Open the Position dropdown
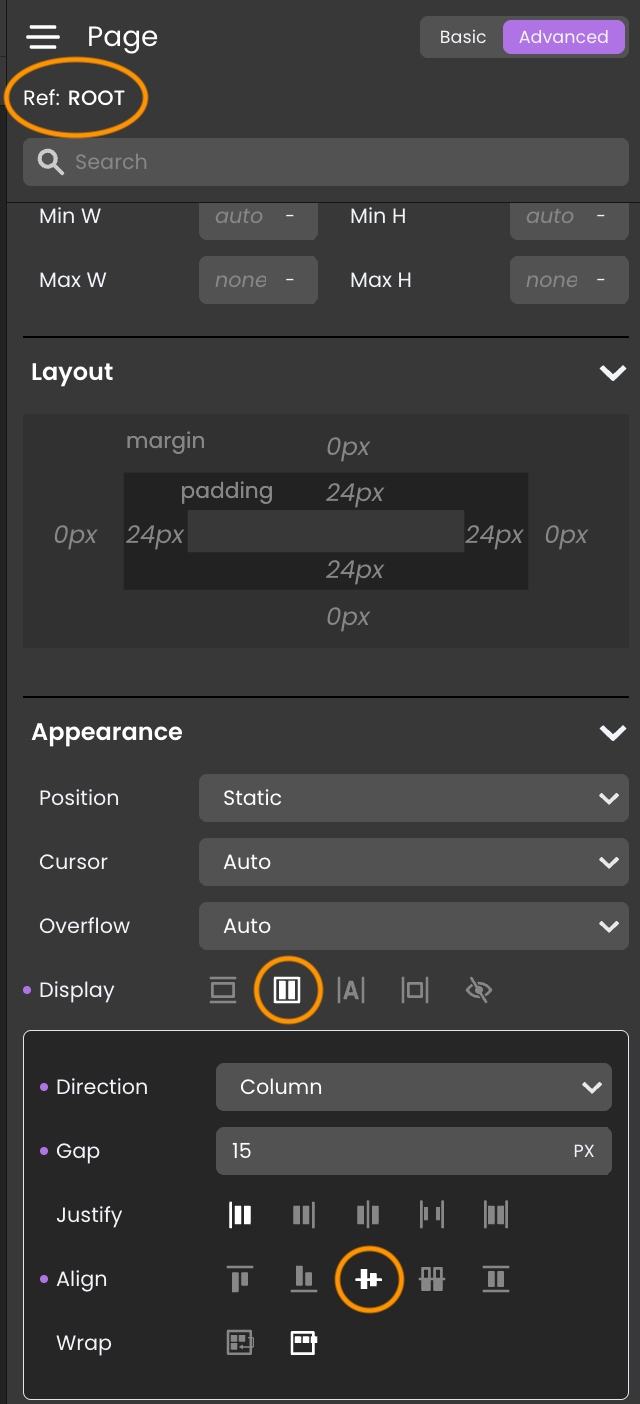The height and width of the screenshot is (1404, 640). tap(413, 798)
